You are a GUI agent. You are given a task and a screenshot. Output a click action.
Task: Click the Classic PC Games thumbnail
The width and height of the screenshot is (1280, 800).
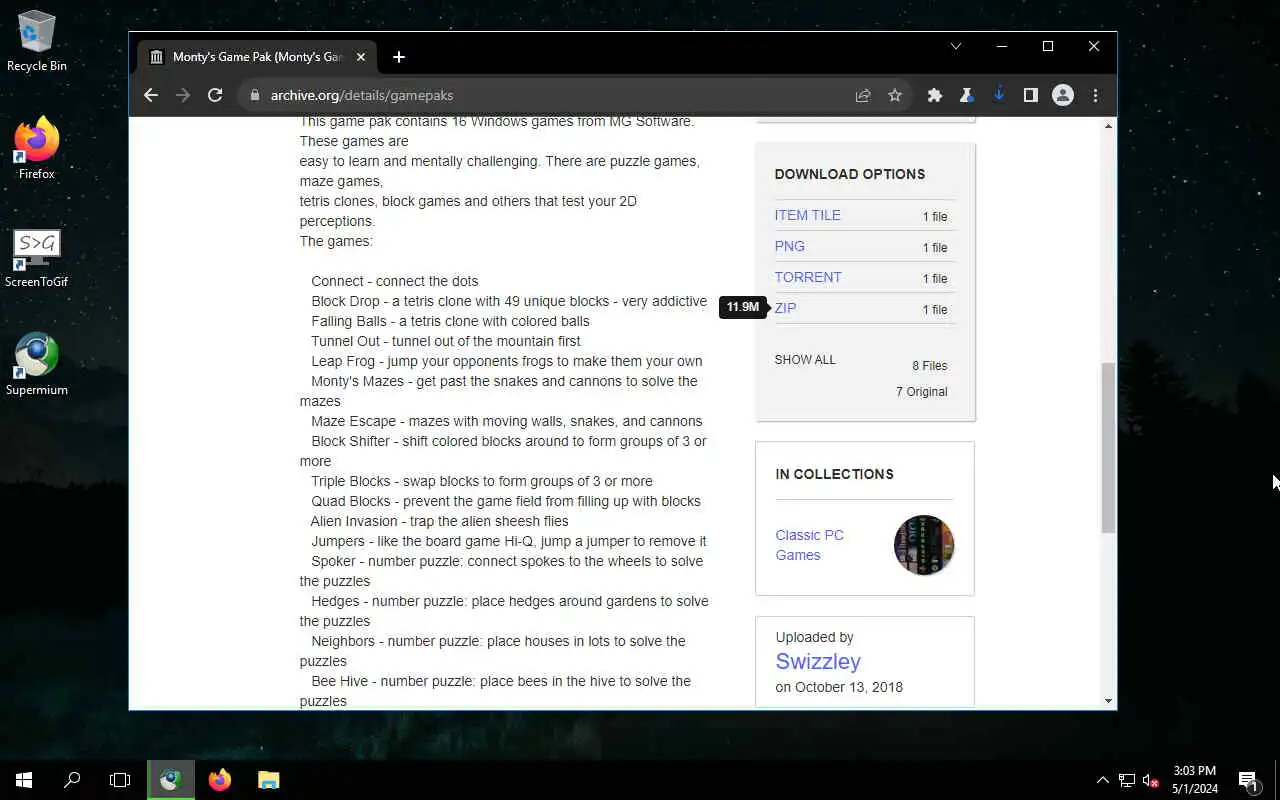(924, 545)
